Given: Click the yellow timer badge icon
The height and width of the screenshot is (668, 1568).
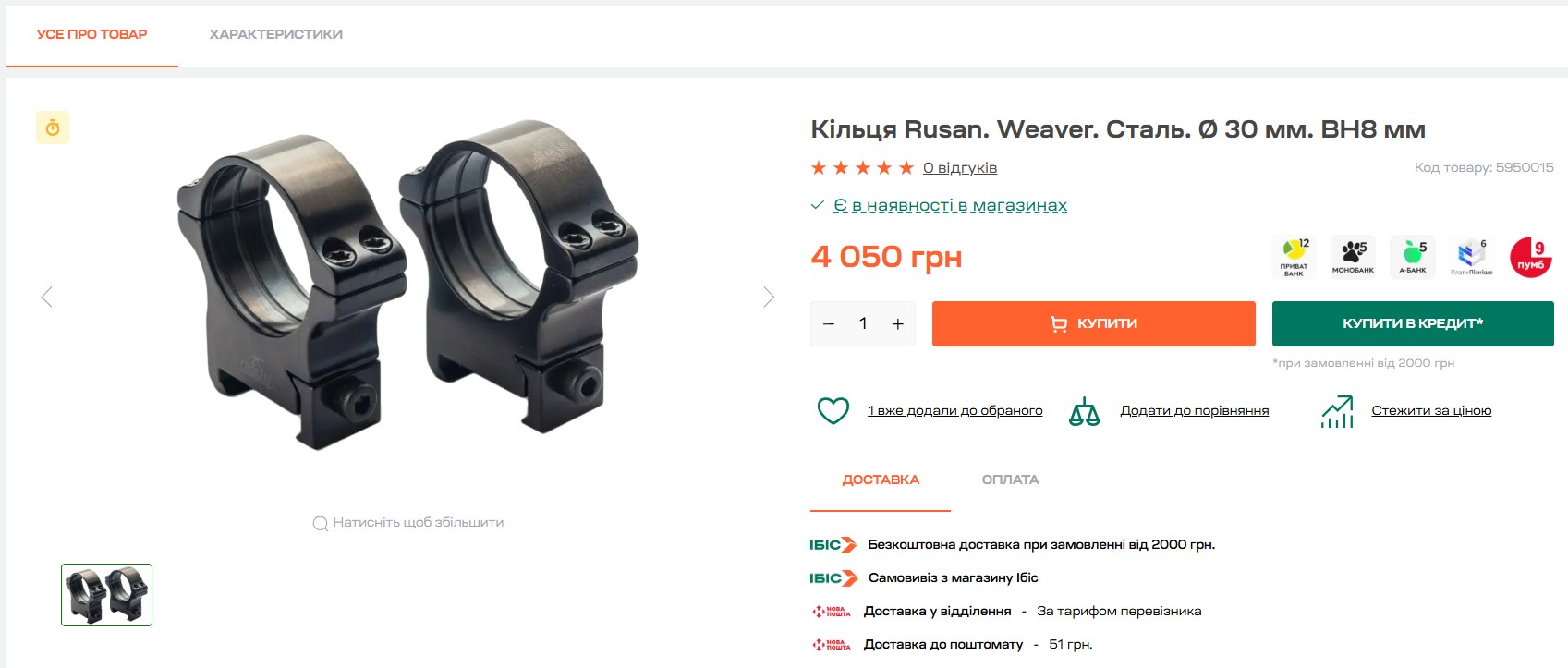Looking at the screenshot, I should coord(53,128).
